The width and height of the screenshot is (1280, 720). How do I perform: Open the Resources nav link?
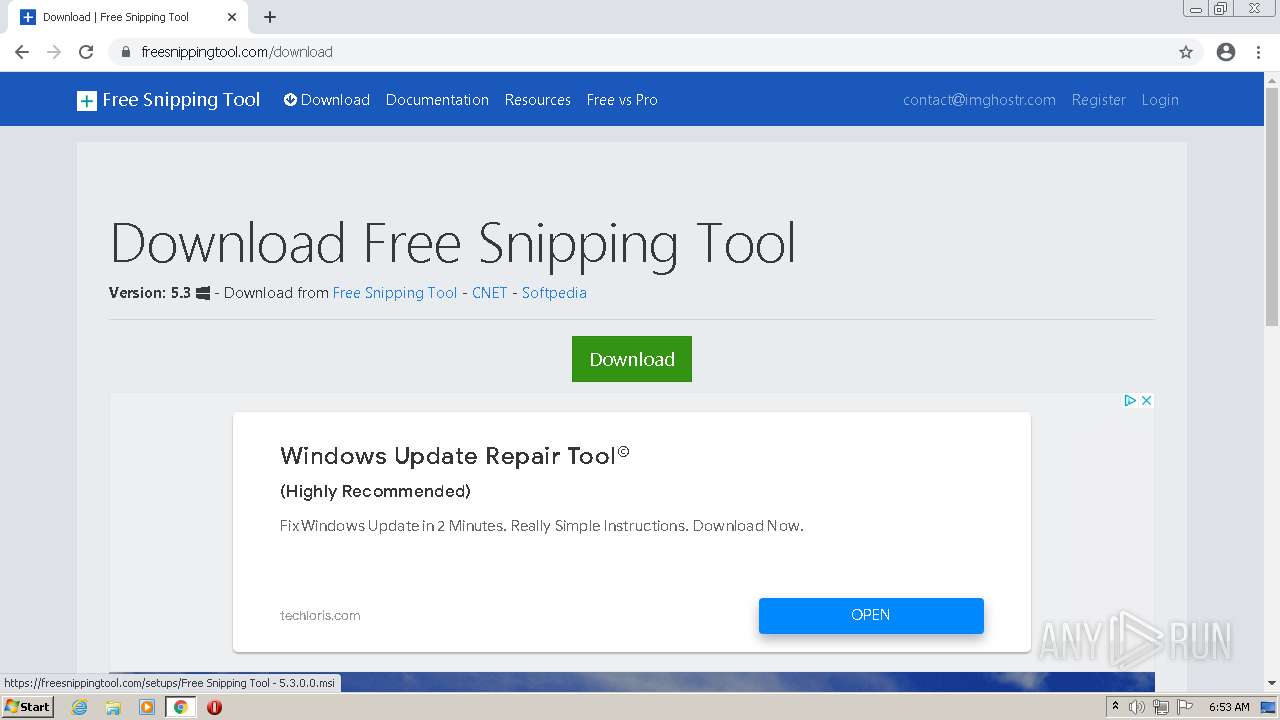click(537, 100)
